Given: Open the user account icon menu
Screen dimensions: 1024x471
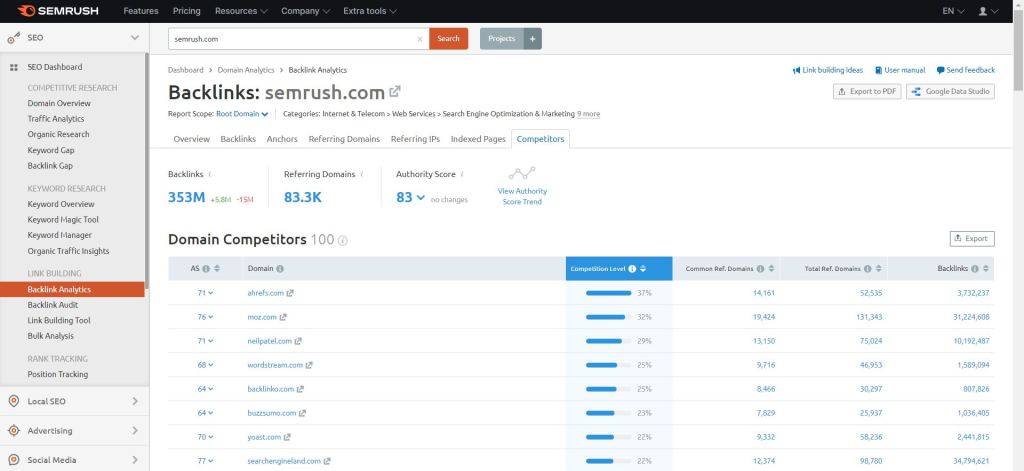Looking at the screenshot, I should pos(988,11).
